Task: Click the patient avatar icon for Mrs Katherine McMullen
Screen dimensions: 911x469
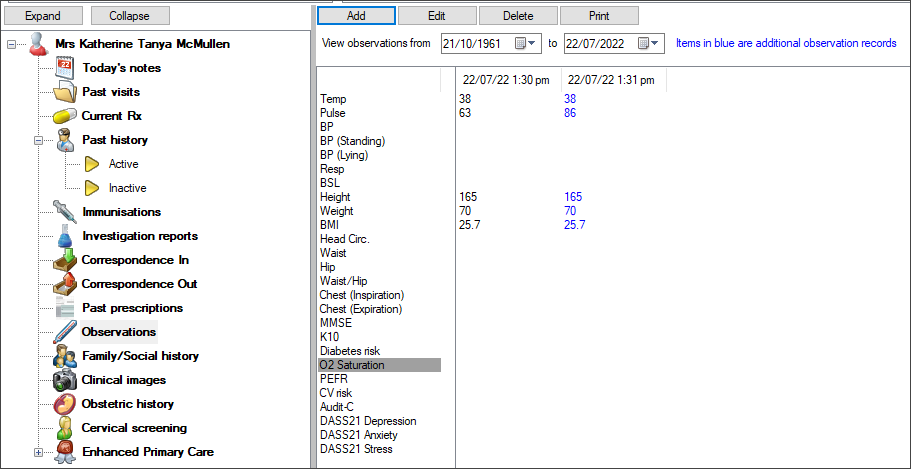Action: click(38, 44)
